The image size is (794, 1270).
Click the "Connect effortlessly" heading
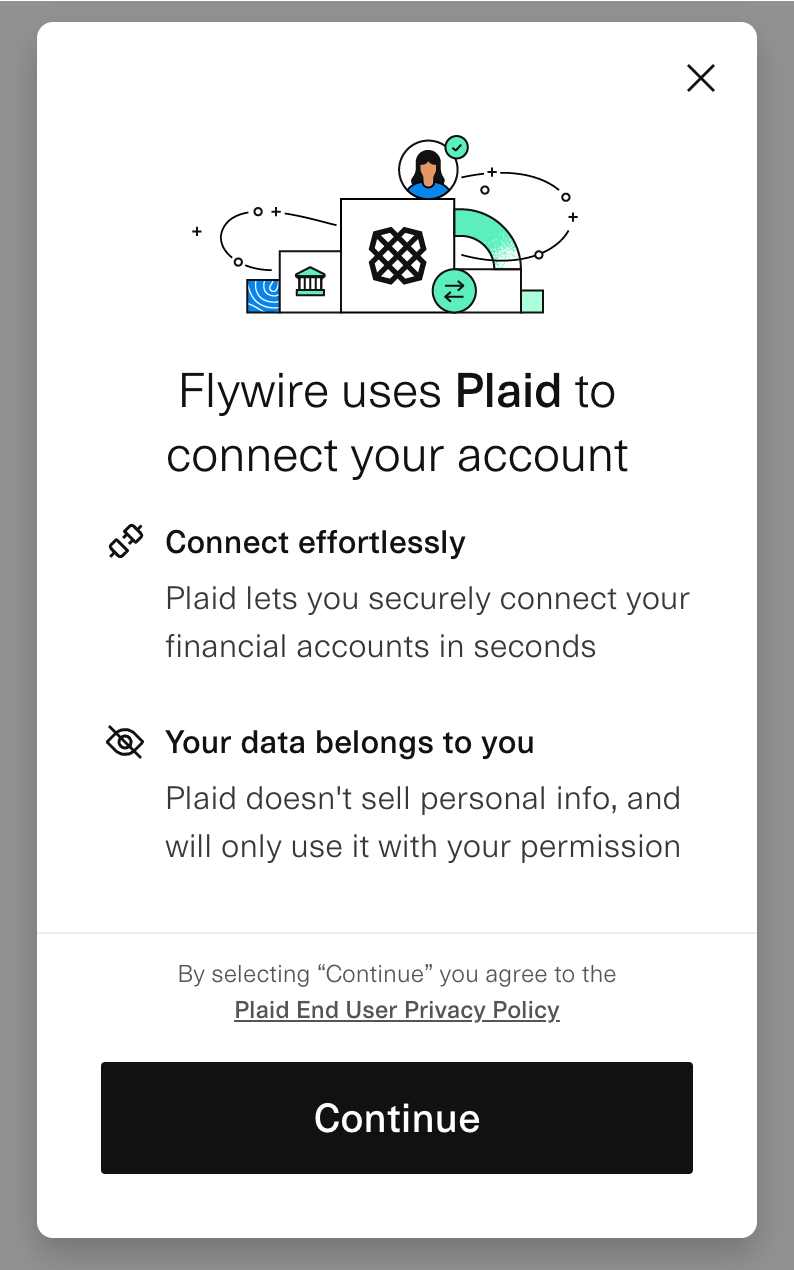315,542
